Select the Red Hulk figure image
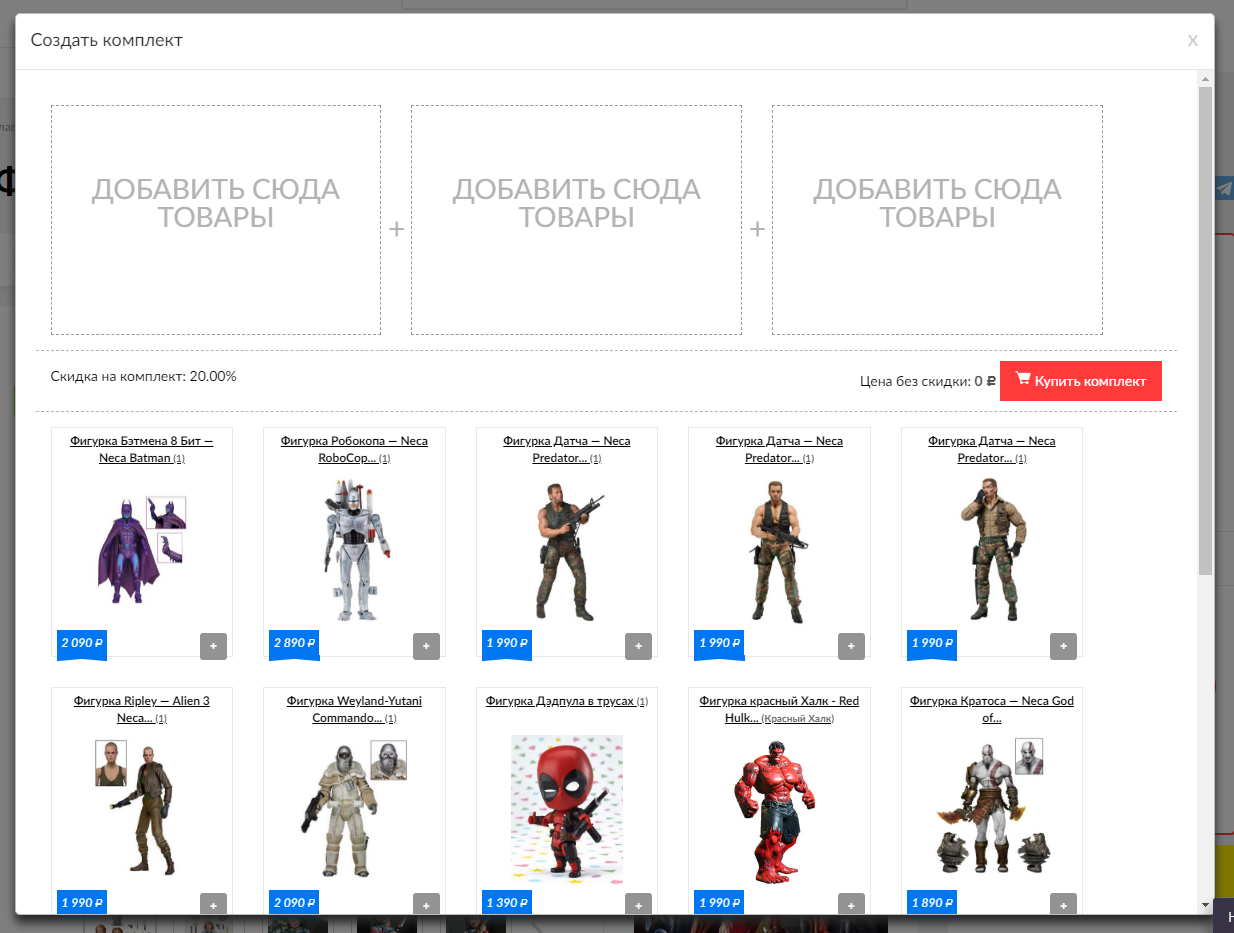The image size is (1234, 933). point(776,812)
